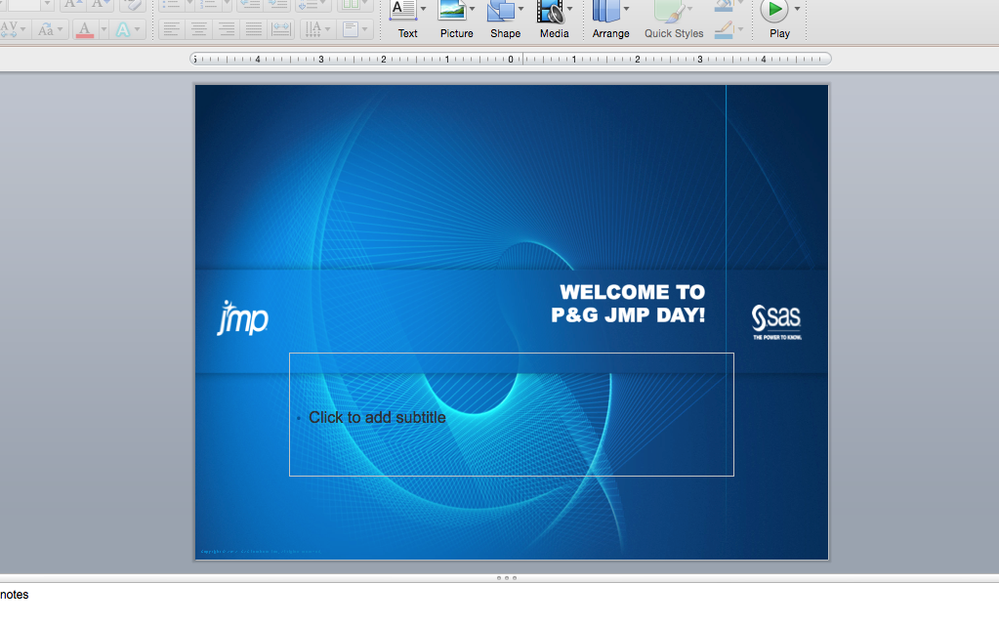Select the jmp logo on the slide
This screenshot has height=626, width=999.
coord(243,318)
